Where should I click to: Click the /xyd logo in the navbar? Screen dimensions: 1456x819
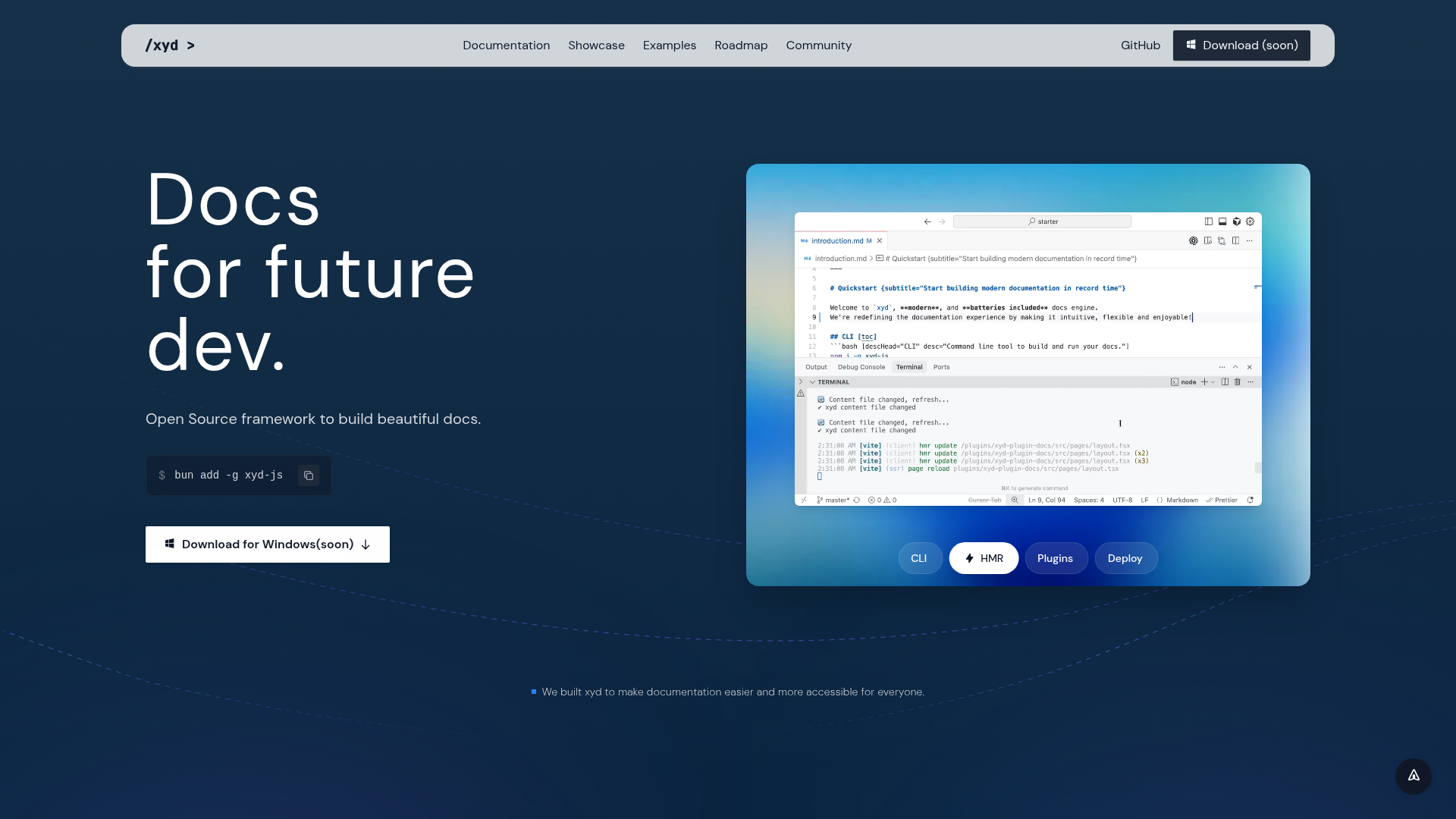[170, 45]
